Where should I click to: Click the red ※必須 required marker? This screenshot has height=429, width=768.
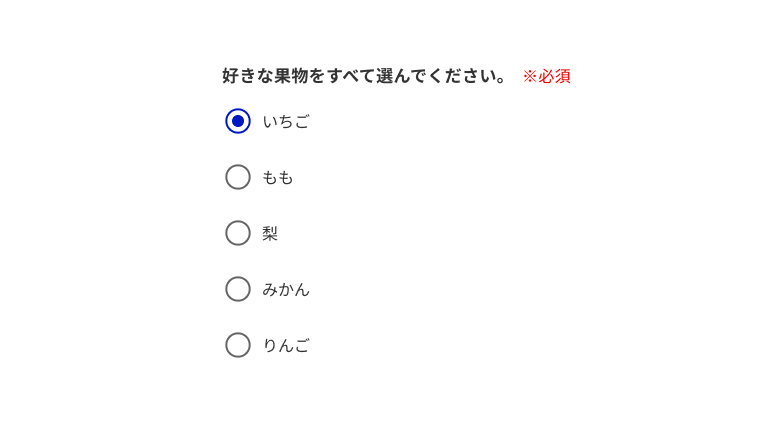546,76
